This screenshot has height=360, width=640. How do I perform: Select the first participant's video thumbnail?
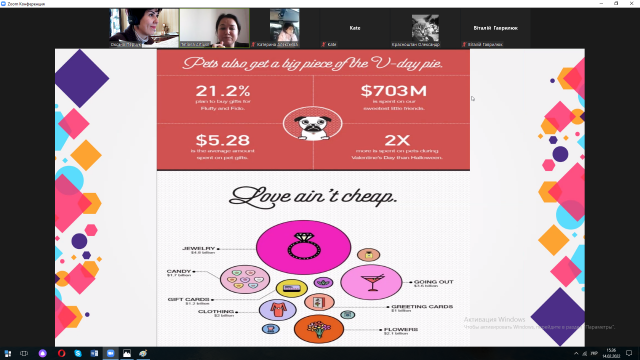click(x=144, y=28)
